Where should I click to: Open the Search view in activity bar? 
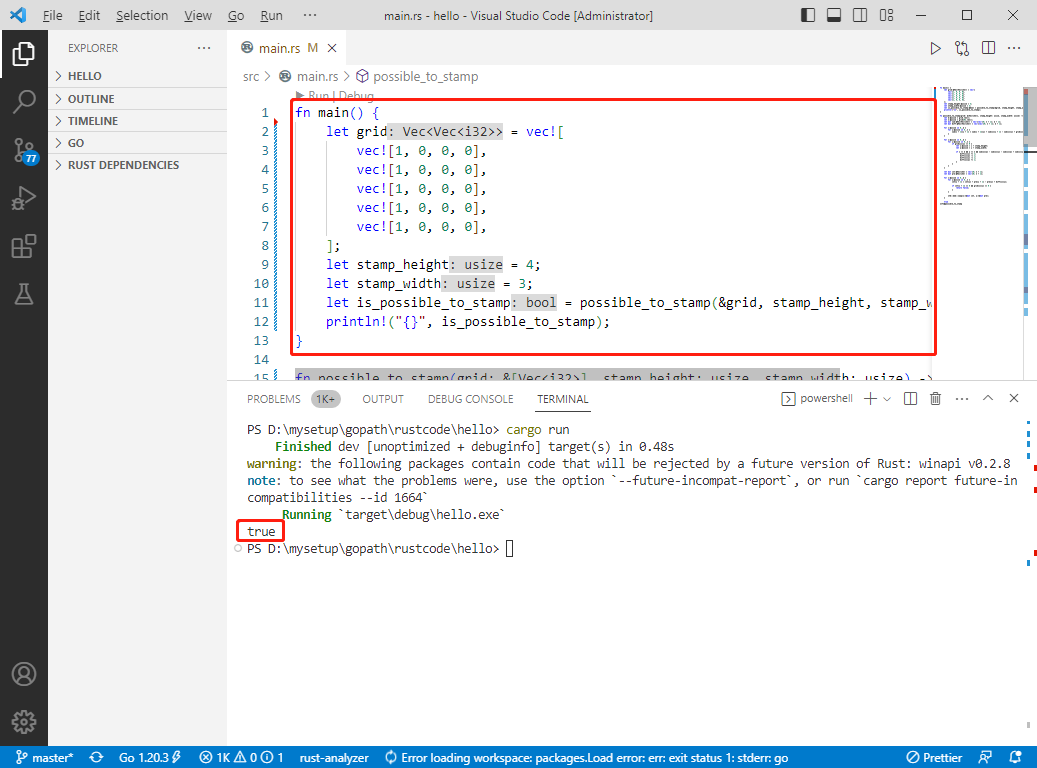[24, 102]
